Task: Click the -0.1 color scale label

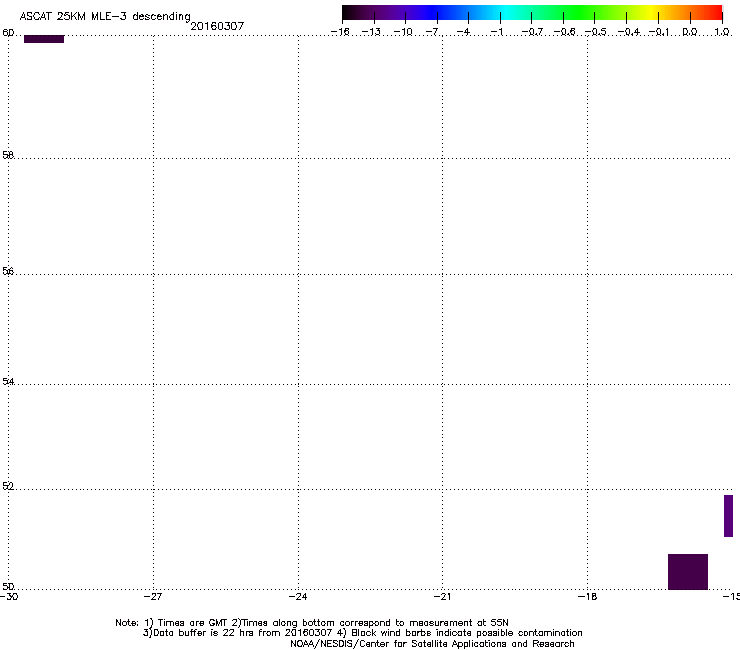Action: [659, 32]
